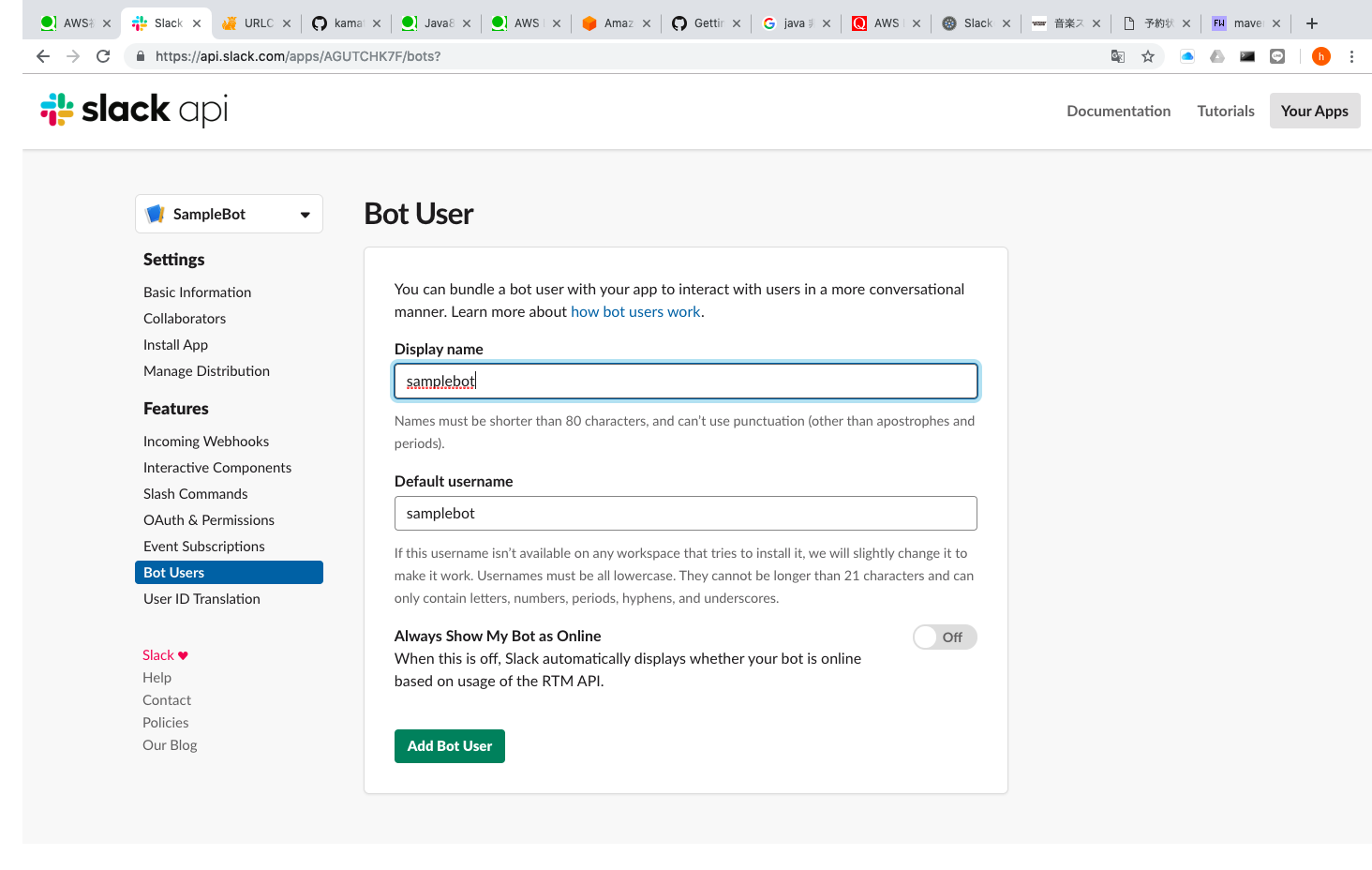The width and height of the screenshot is (1372, 870).
Task: Open Event Subscriptions feature
Action: [204, 547]
